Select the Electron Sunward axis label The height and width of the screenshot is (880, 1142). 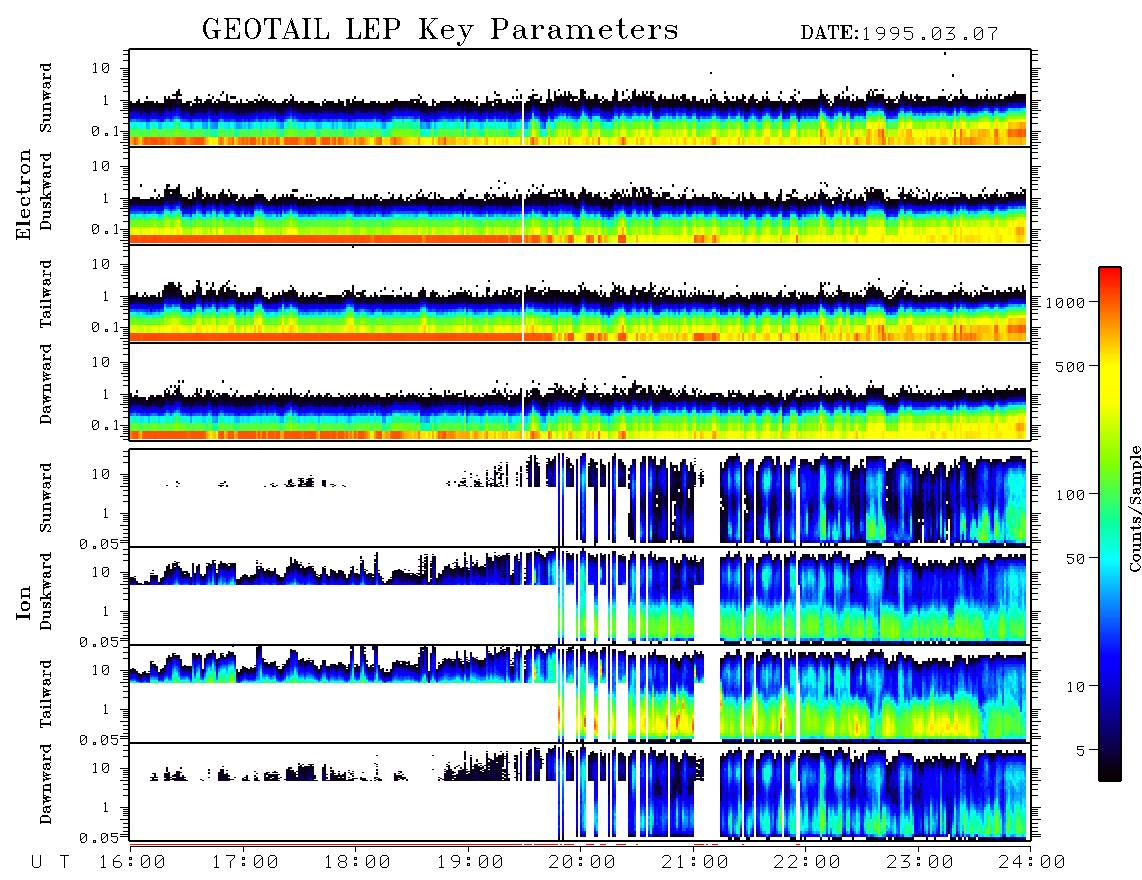(46, 98)
